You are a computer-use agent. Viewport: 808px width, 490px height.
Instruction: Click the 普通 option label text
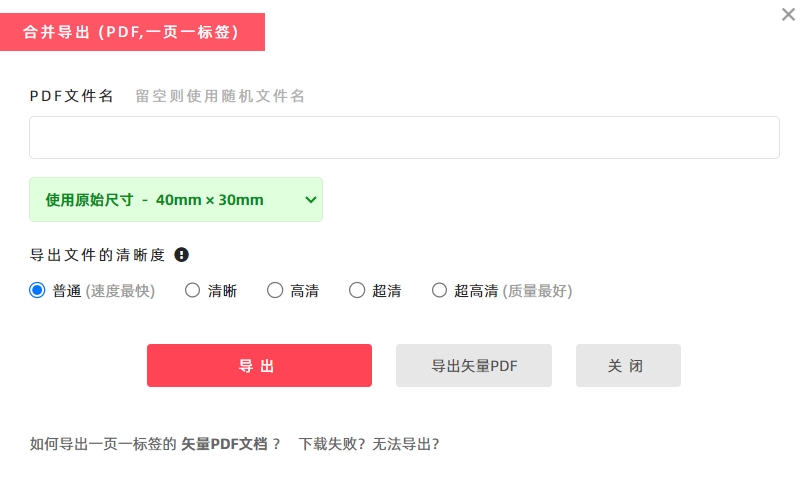[67, 291]
